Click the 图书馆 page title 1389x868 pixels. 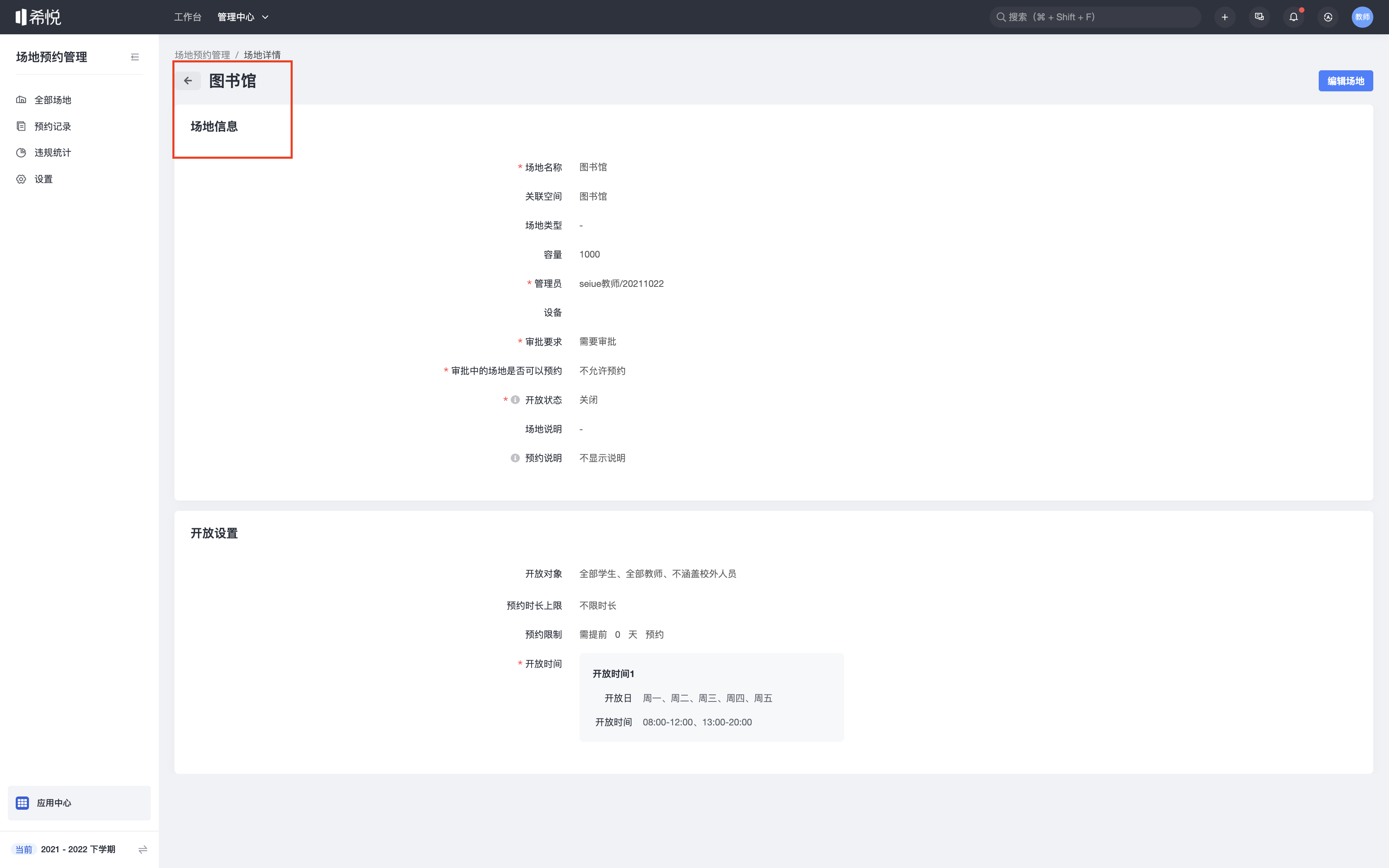(232, 81)
